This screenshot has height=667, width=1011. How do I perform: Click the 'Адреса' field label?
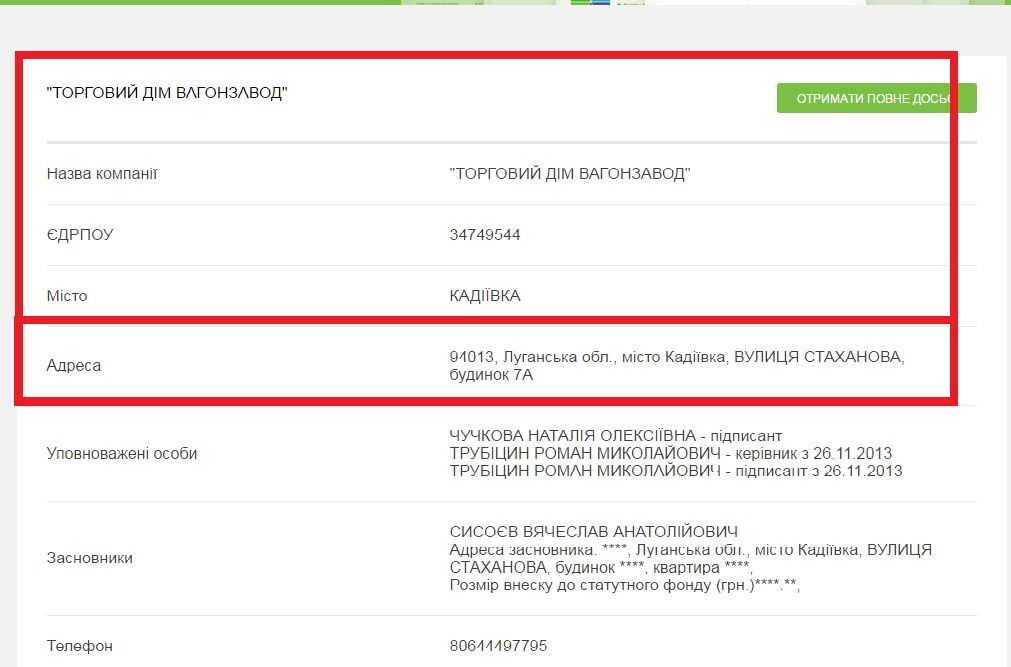(x=74, y=365)
